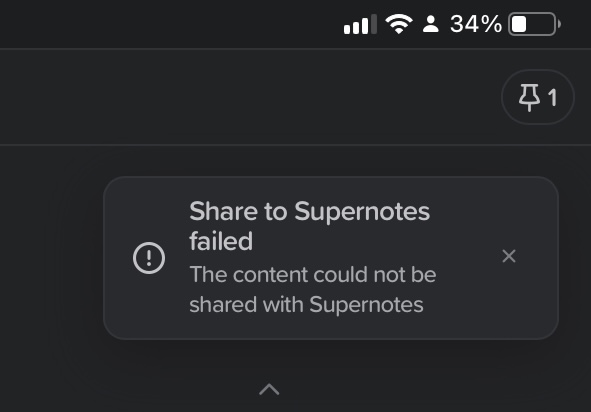This screenshot has width=591, height=412.
Task: Click "Share to Supernotes failed" title
Action: point(309,226)
